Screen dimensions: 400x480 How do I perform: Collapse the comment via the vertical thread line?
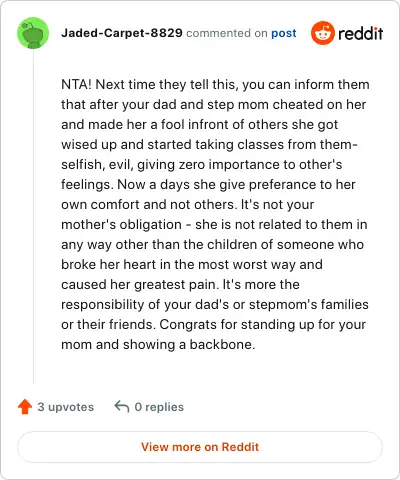[33, 217]
